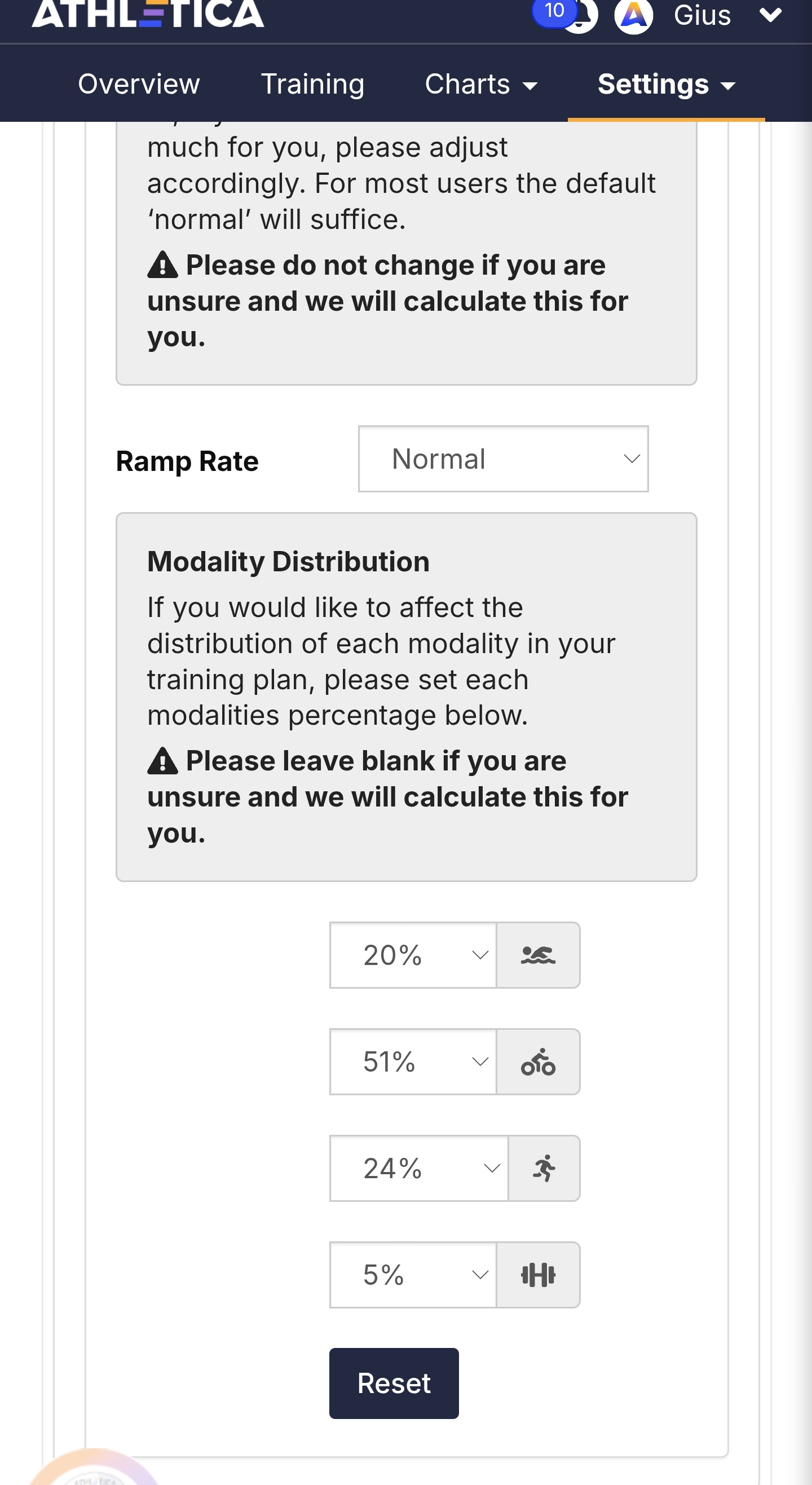Click the strength dumbbell icon
The image size is (812, 1485).
tap(538, 1275)
